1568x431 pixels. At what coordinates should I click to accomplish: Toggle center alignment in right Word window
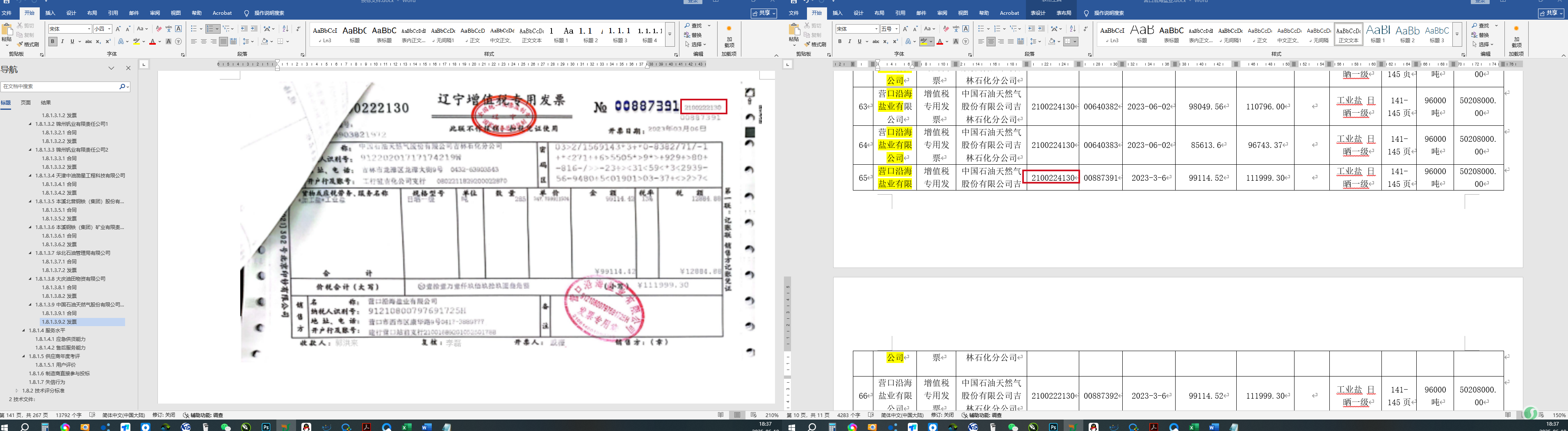click(991, 41)
